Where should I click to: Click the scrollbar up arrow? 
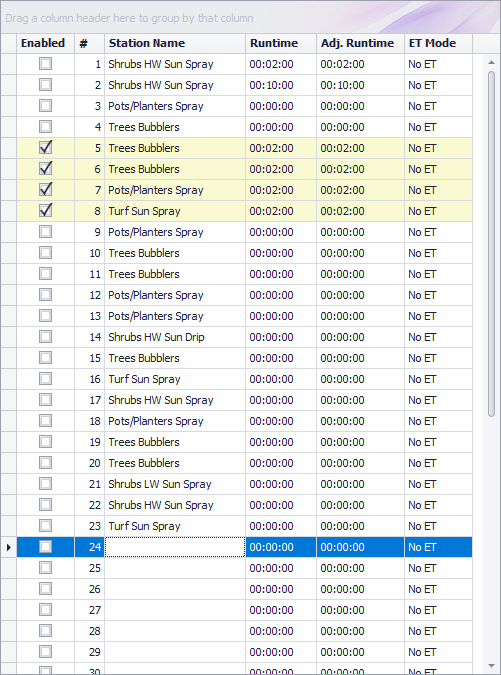tap(491, 63)
